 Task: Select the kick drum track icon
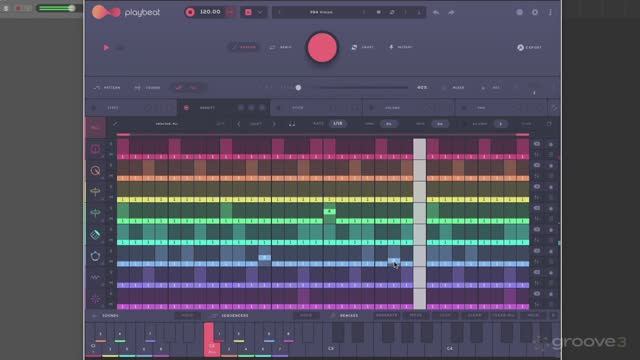[x=96, y=149]
